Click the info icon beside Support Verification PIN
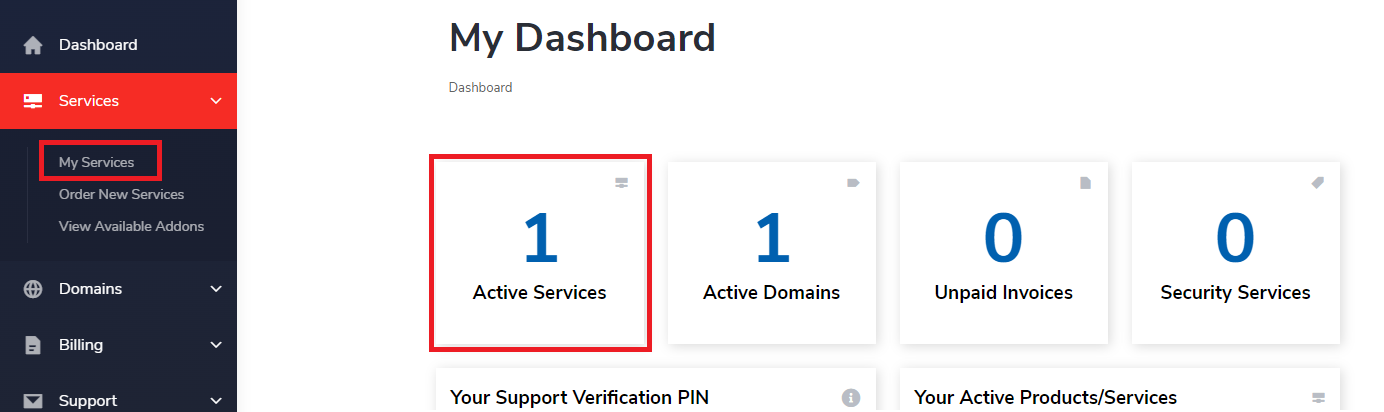The width and height of the screenshot is (1384, 412). (x=851, y=397)
